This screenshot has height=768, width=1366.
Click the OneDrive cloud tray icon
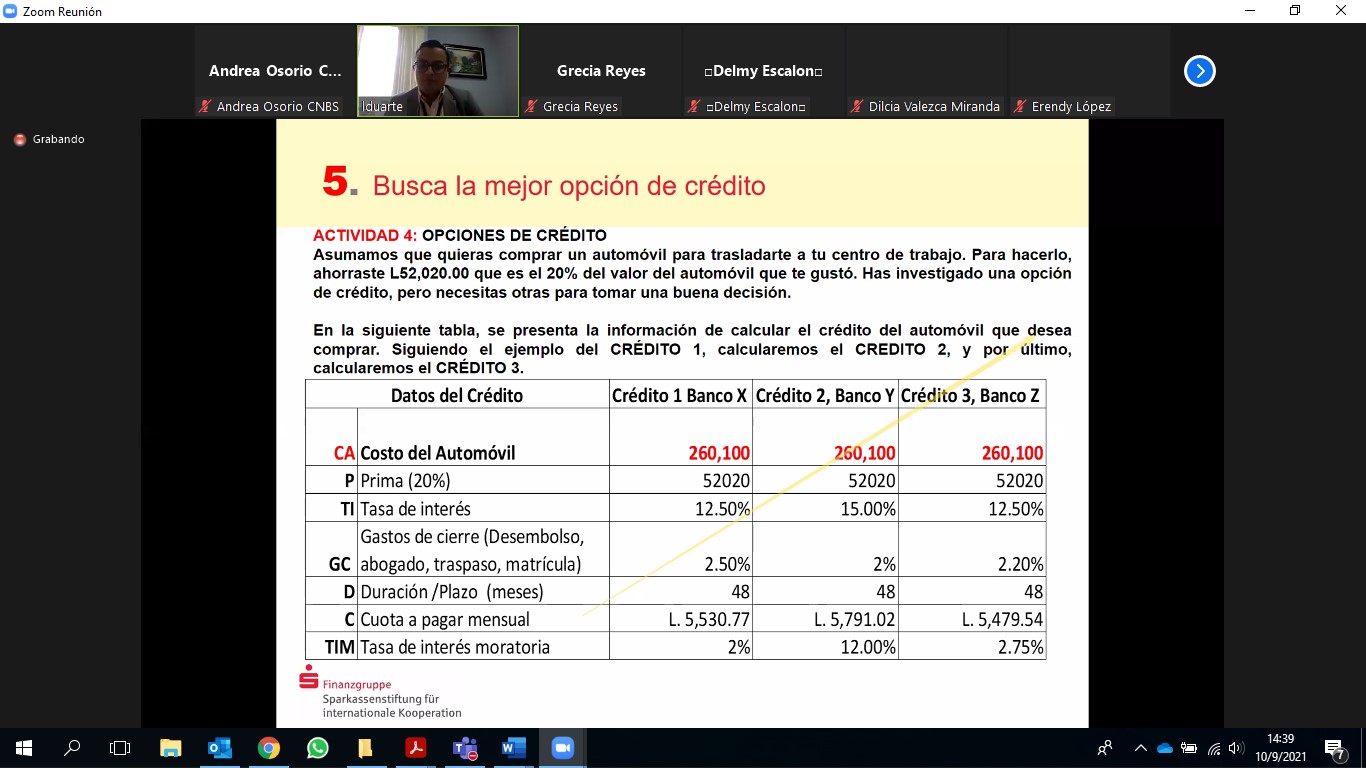pyautogui.click(x=1164, y=748)
